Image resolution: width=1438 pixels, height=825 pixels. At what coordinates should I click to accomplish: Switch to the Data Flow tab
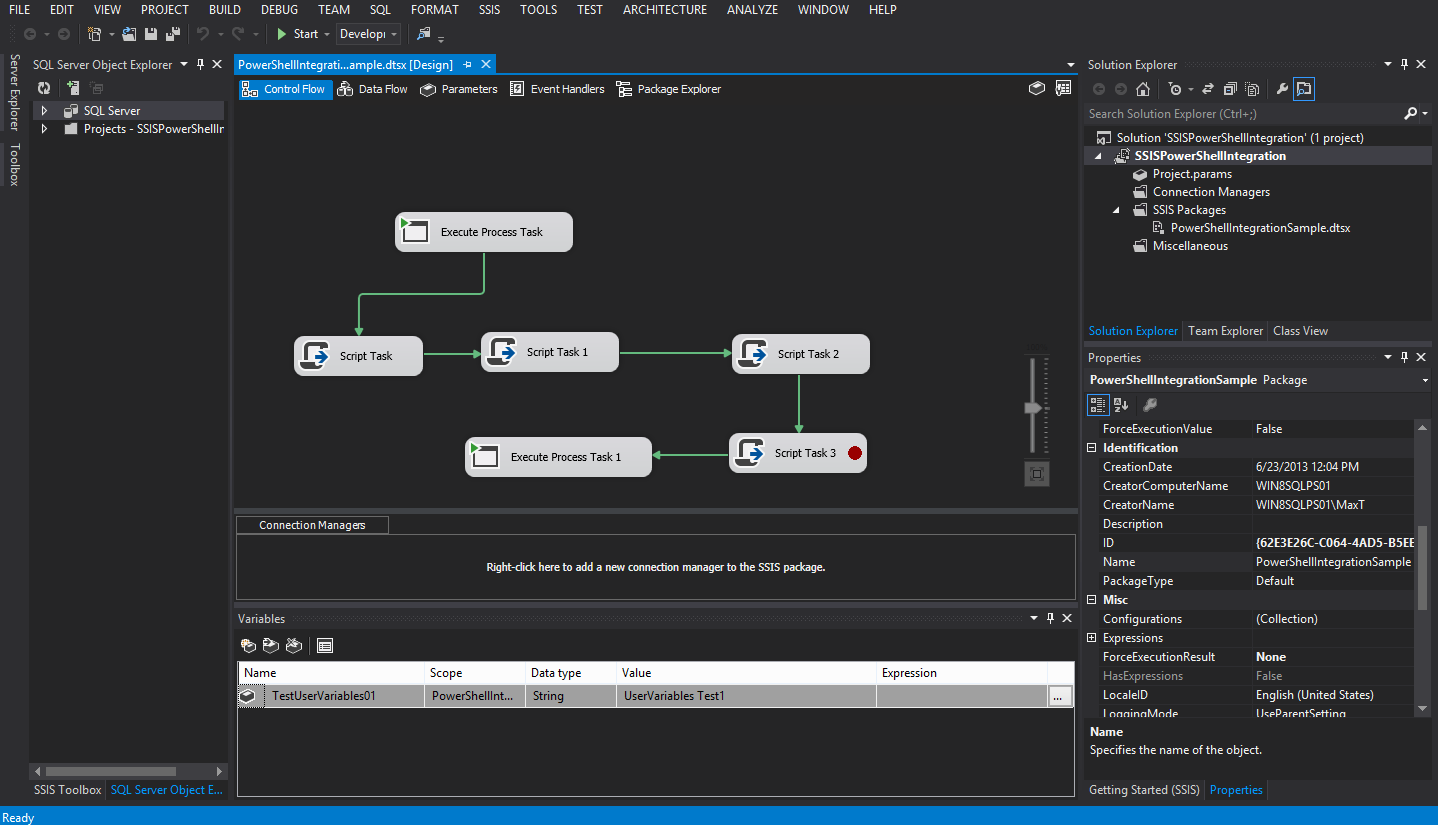[372, 89]
